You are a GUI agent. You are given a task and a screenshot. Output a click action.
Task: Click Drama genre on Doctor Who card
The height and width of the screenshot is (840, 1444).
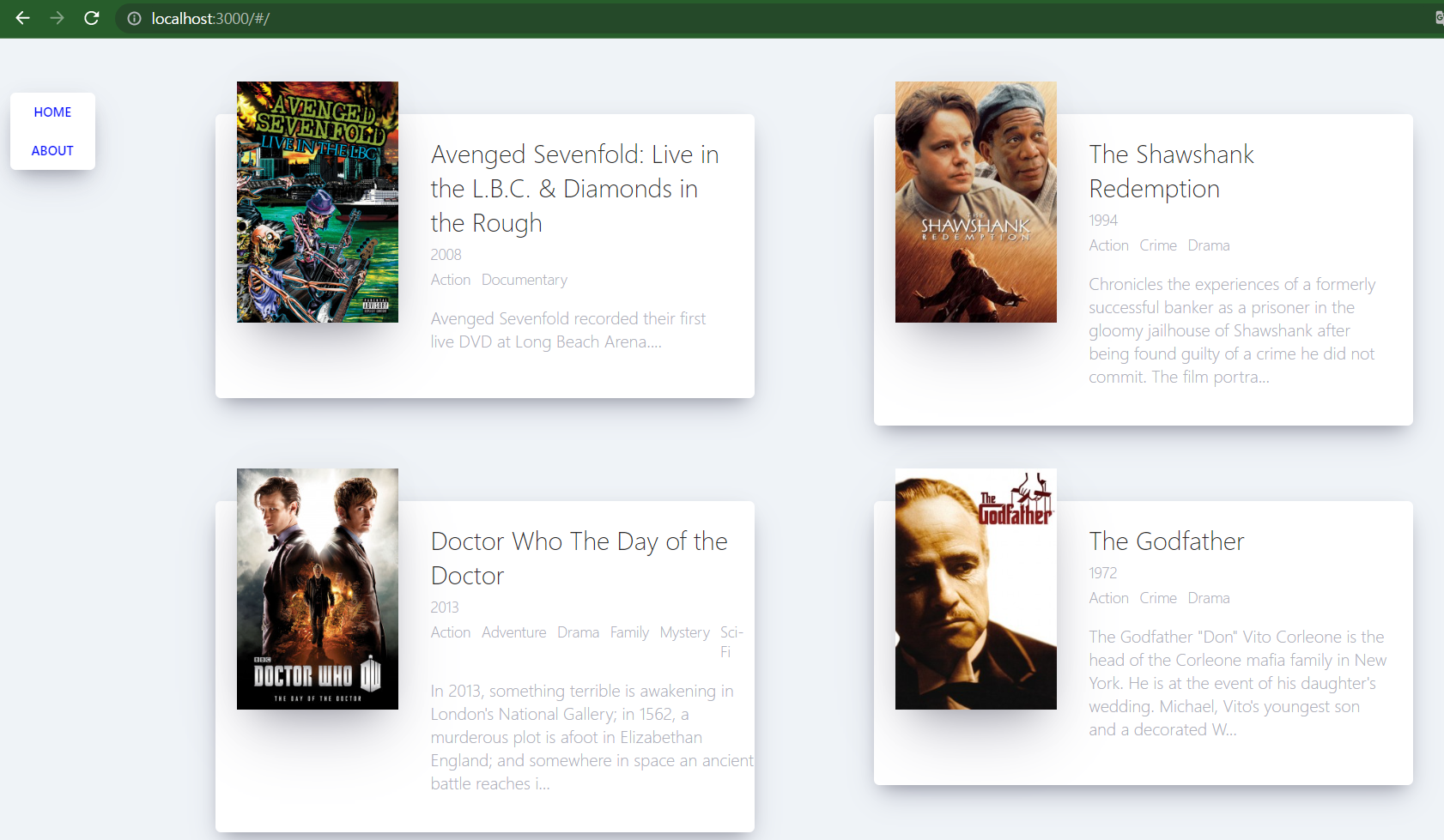(x=579, y=632)
